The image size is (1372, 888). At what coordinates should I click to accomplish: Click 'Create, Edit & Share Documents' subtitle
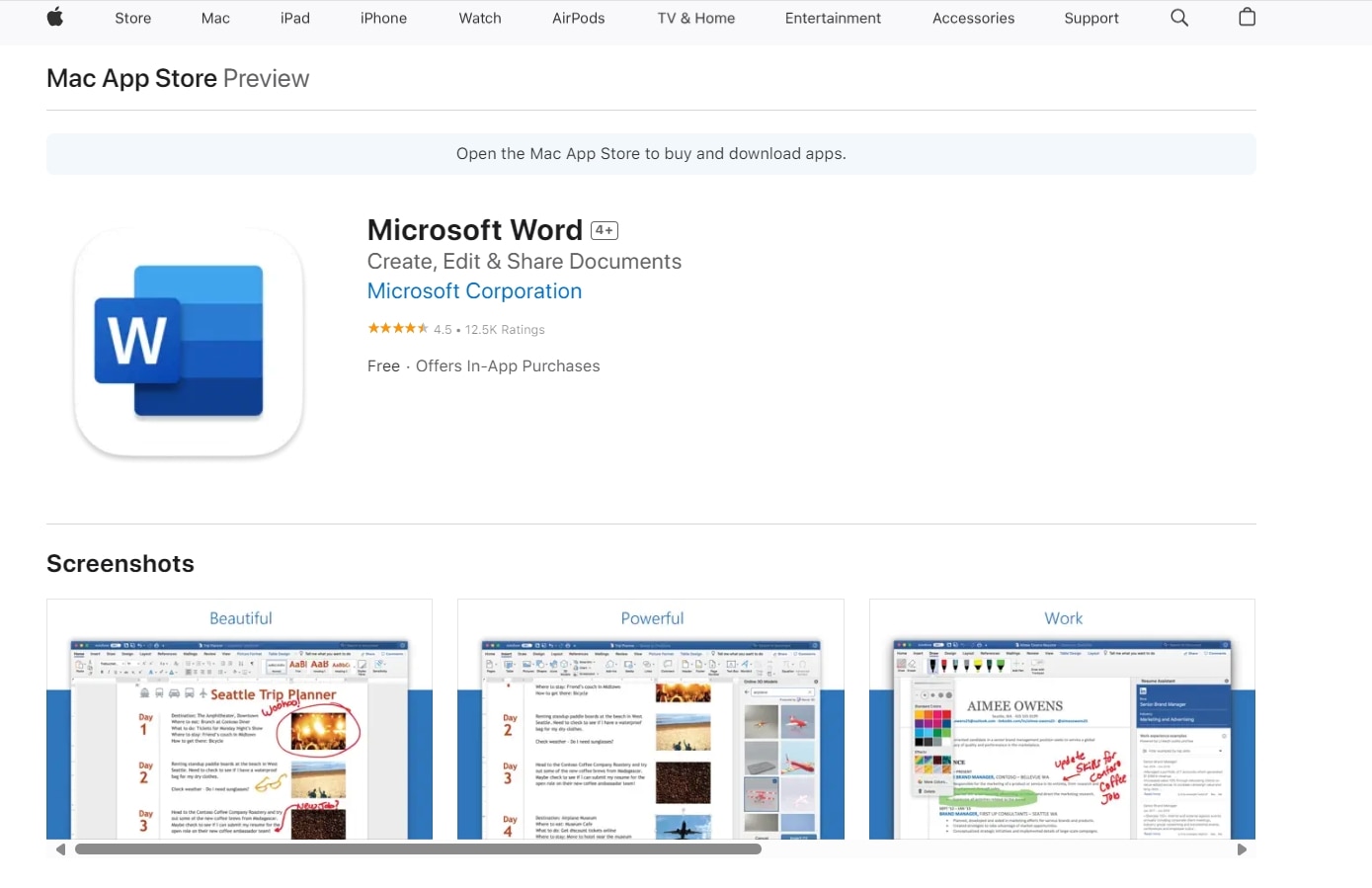click(x=525, y=262)
